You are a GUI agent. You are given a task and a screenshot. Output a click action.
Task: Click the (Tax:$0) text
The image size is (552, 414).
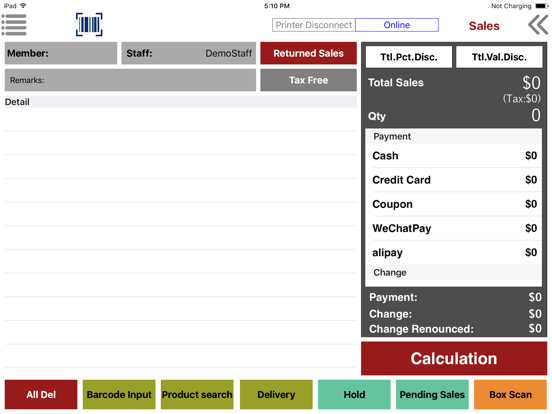pyautogui.click(x=522, y=99)
